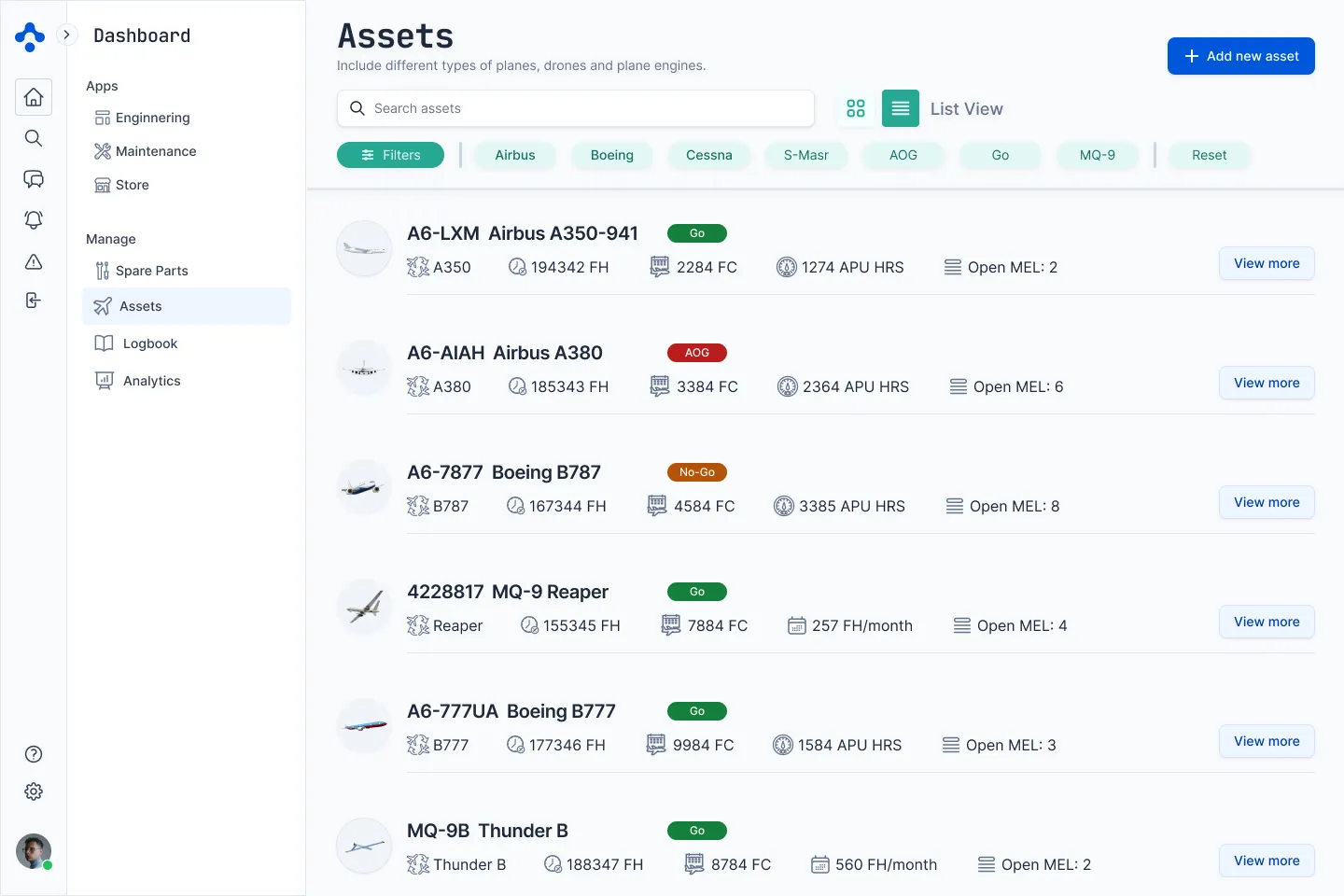Click flight cycles icon next to 2284 FC
Viewport: 1344px width, 896px height.
pos(660,267)
